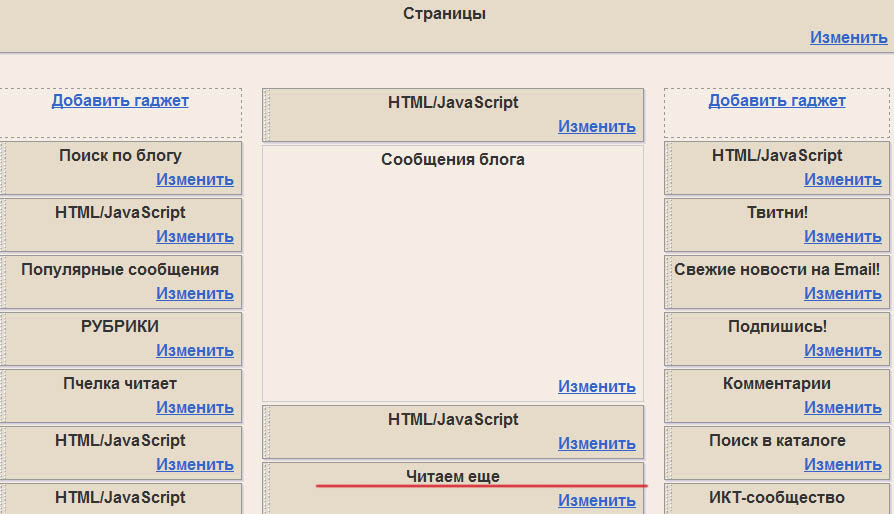Edit the Читаем еще gadget
Screen dimensions: 894x514
coord(596,501)
